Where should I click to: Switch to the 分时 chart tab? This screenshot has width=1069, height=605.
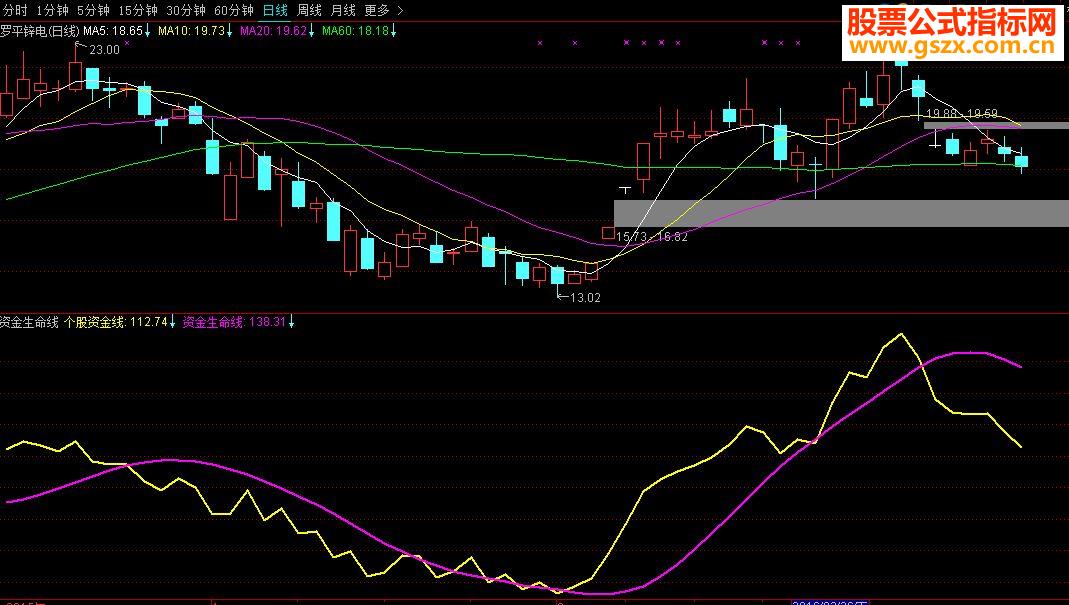coord(15,10)
